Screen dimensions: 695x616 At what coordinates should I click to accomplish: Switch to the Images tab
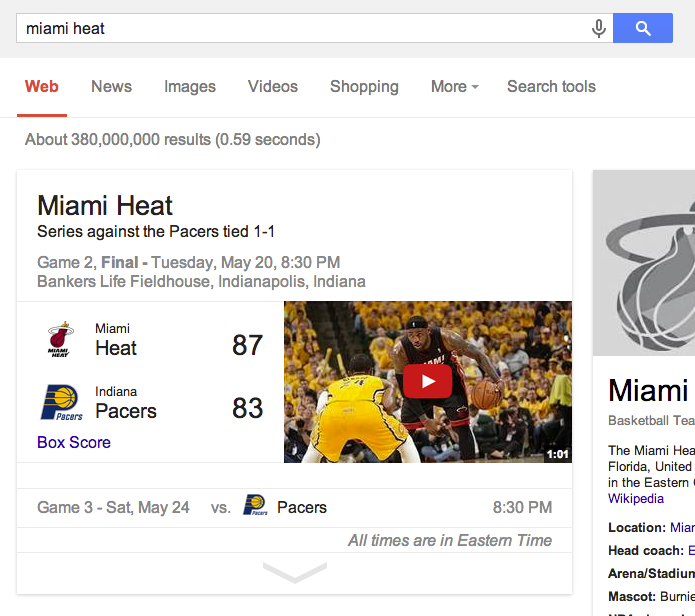190,86
